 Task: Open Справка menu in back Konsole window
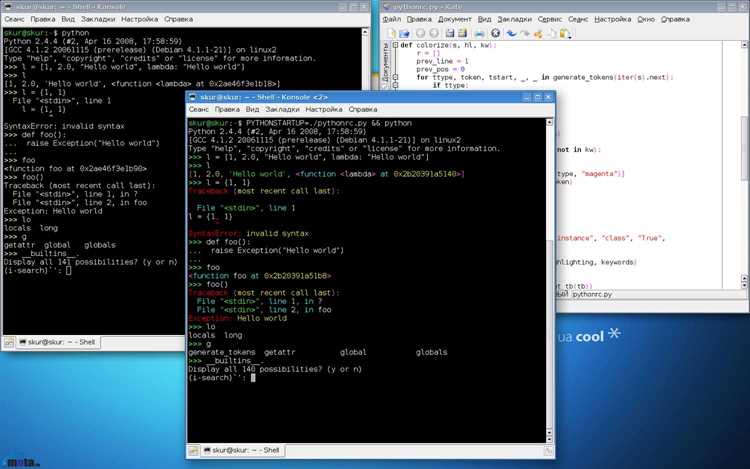tap(178, 19)
